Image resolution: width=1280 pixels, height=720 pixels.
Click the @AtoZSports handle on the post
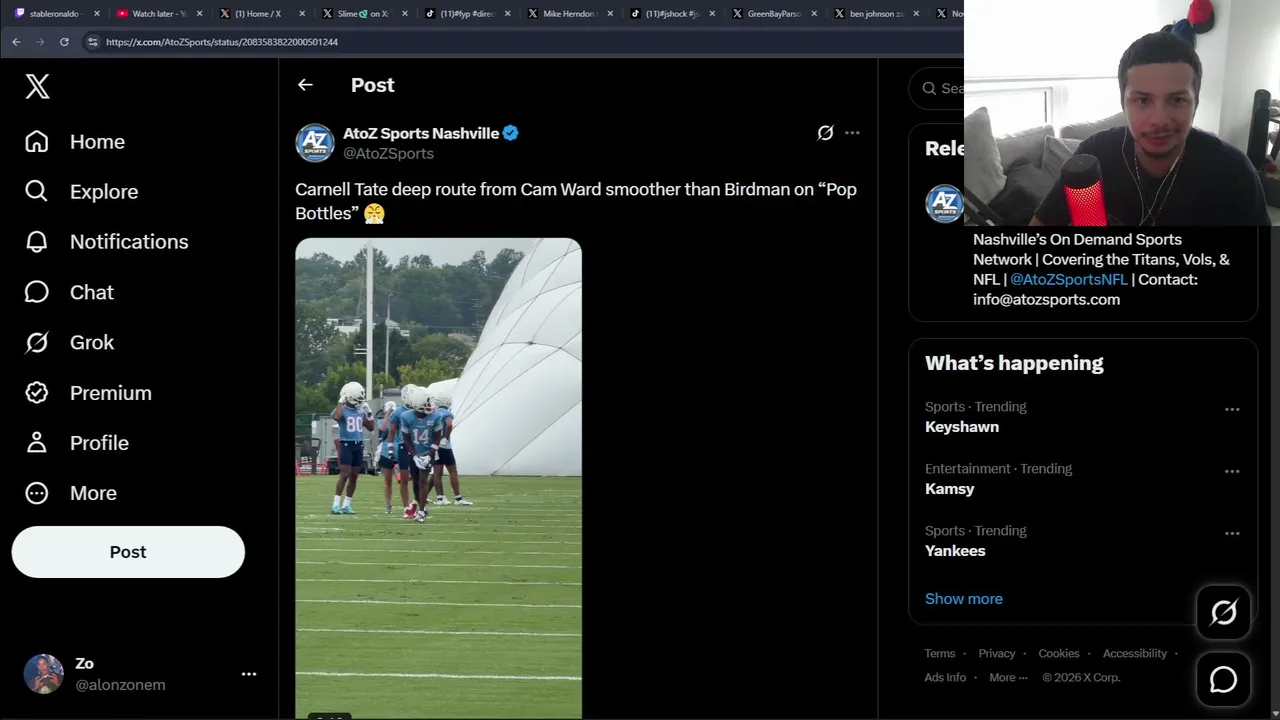[x=388, y=153]
